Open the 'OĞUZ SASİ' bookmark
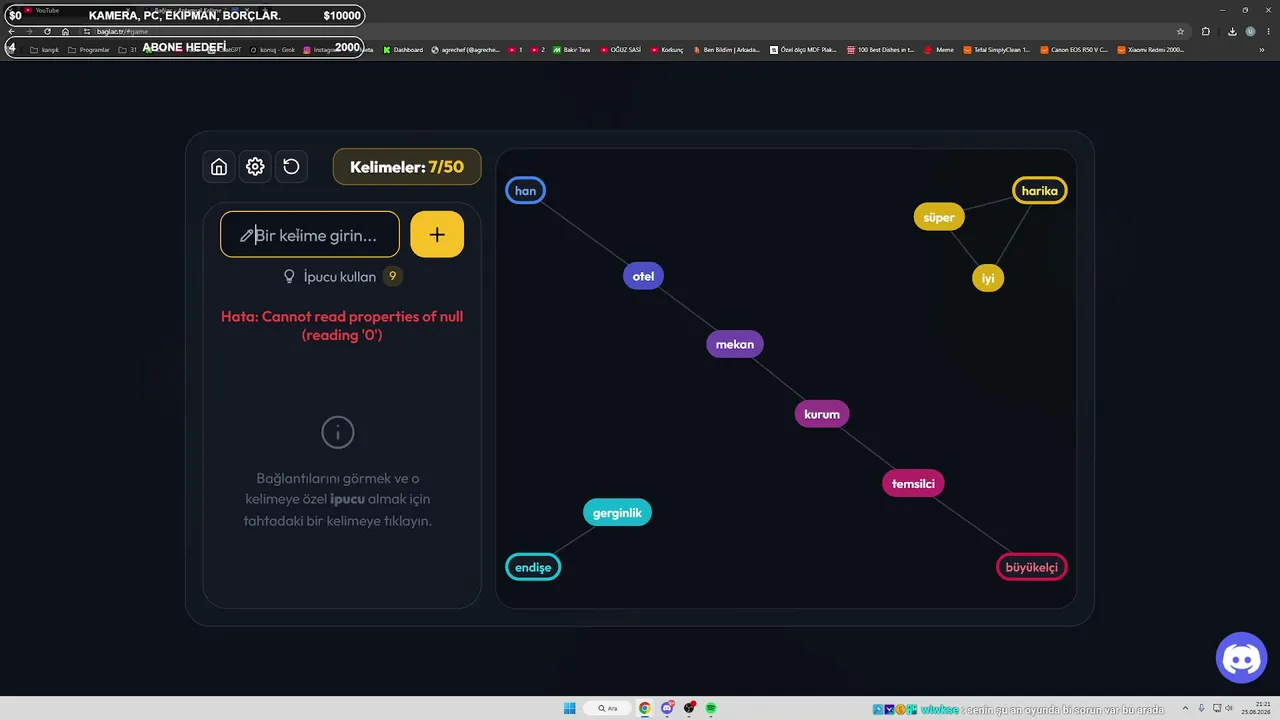Screen dimensions: 1280x720 620,49
